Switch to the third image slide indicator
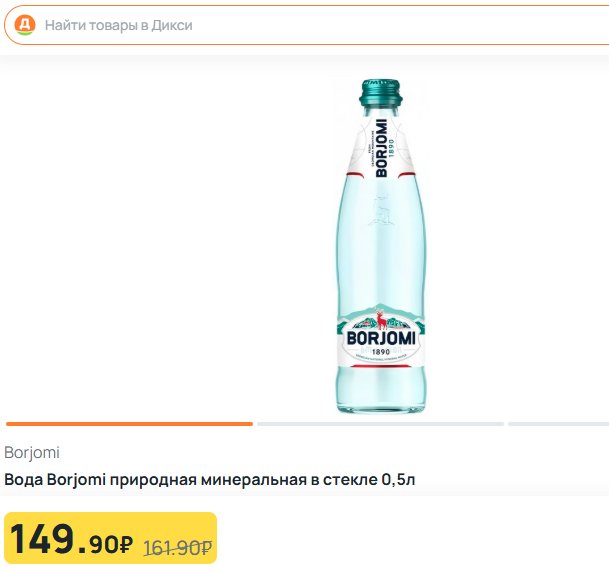 [x=559, y=424]
